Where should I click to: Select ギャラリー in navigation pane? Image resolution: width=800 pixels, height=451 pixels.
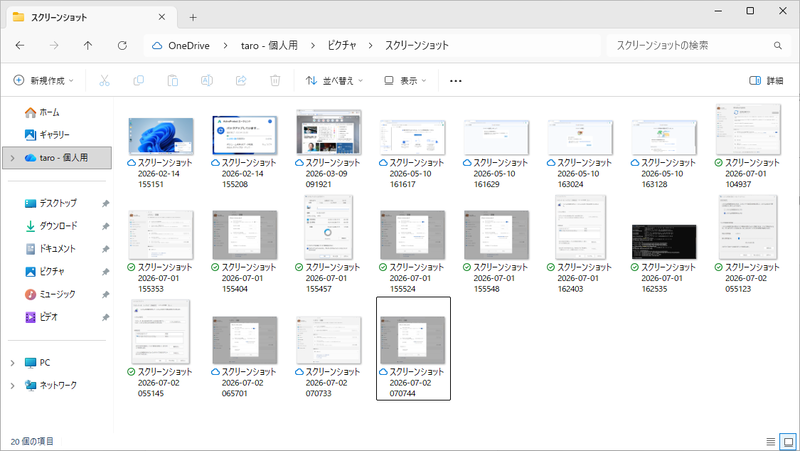[47, 135]
